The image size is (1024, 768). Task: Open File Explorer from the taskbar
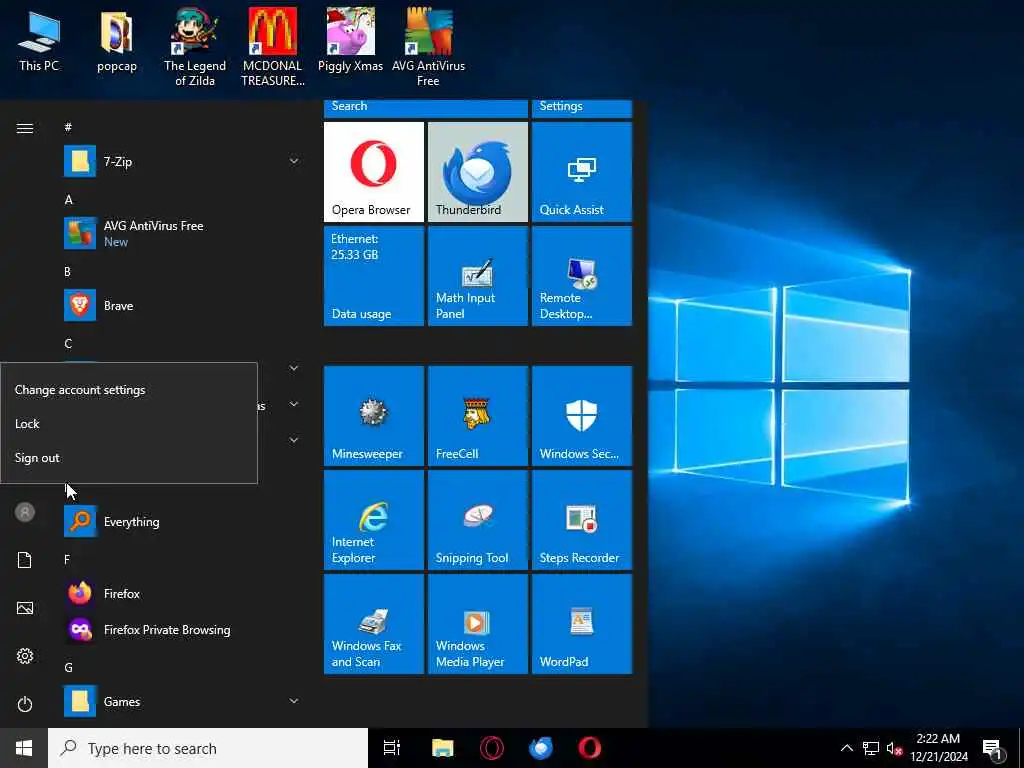point(443,748)
